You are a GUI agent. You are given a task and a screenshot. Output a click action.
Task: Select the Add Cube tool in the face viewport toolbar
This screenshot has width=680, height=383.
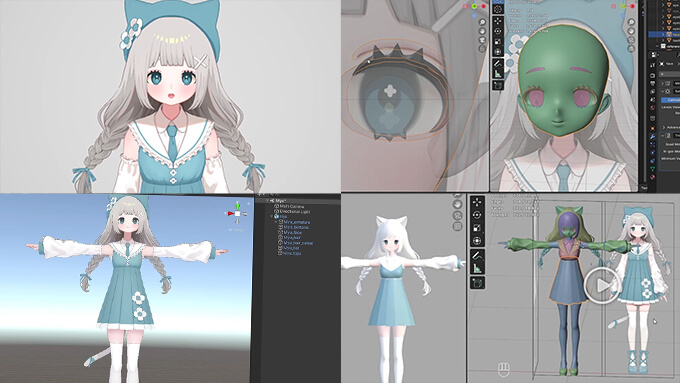pyautogui.click(x=498, y=85)
